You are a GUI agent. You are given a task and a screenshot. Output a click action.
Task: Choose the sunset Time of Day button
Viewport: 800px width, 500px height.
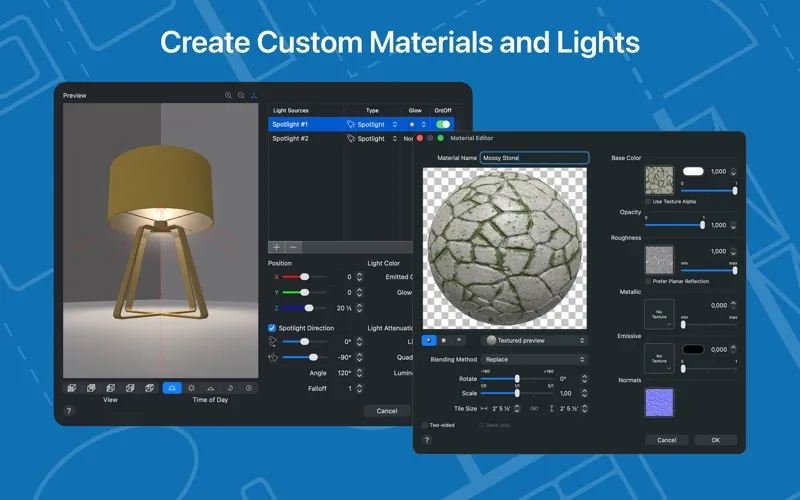[x=210, y=388]
